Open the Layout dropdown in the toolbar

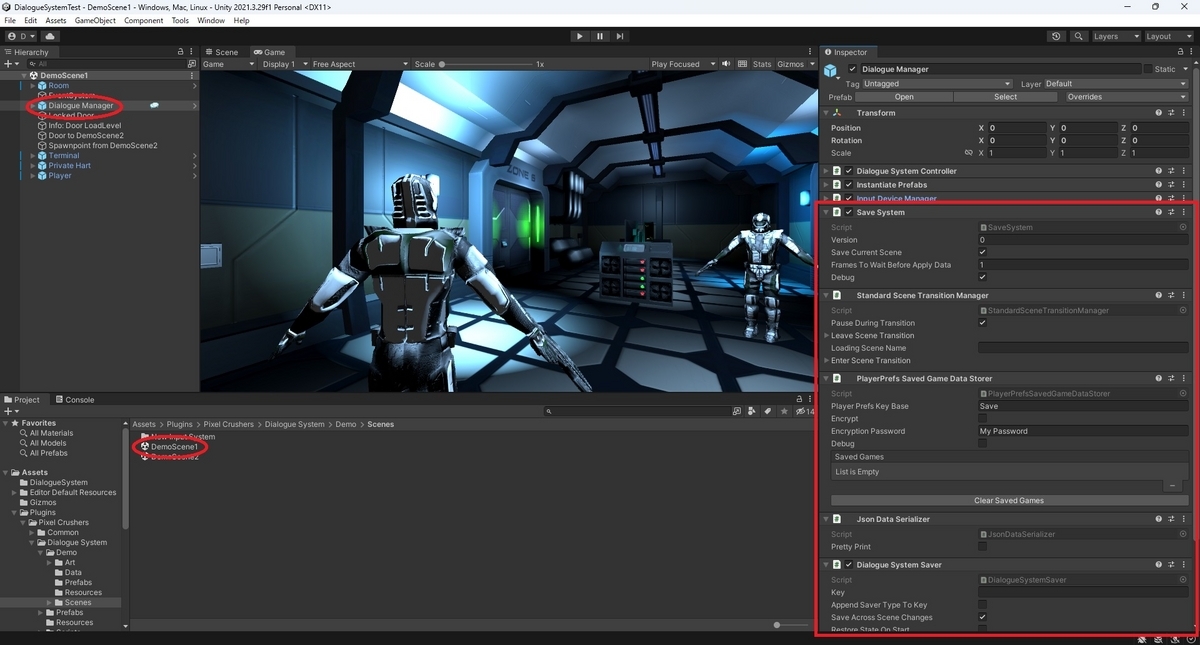pyautogui.click(x=1167, y=36)
